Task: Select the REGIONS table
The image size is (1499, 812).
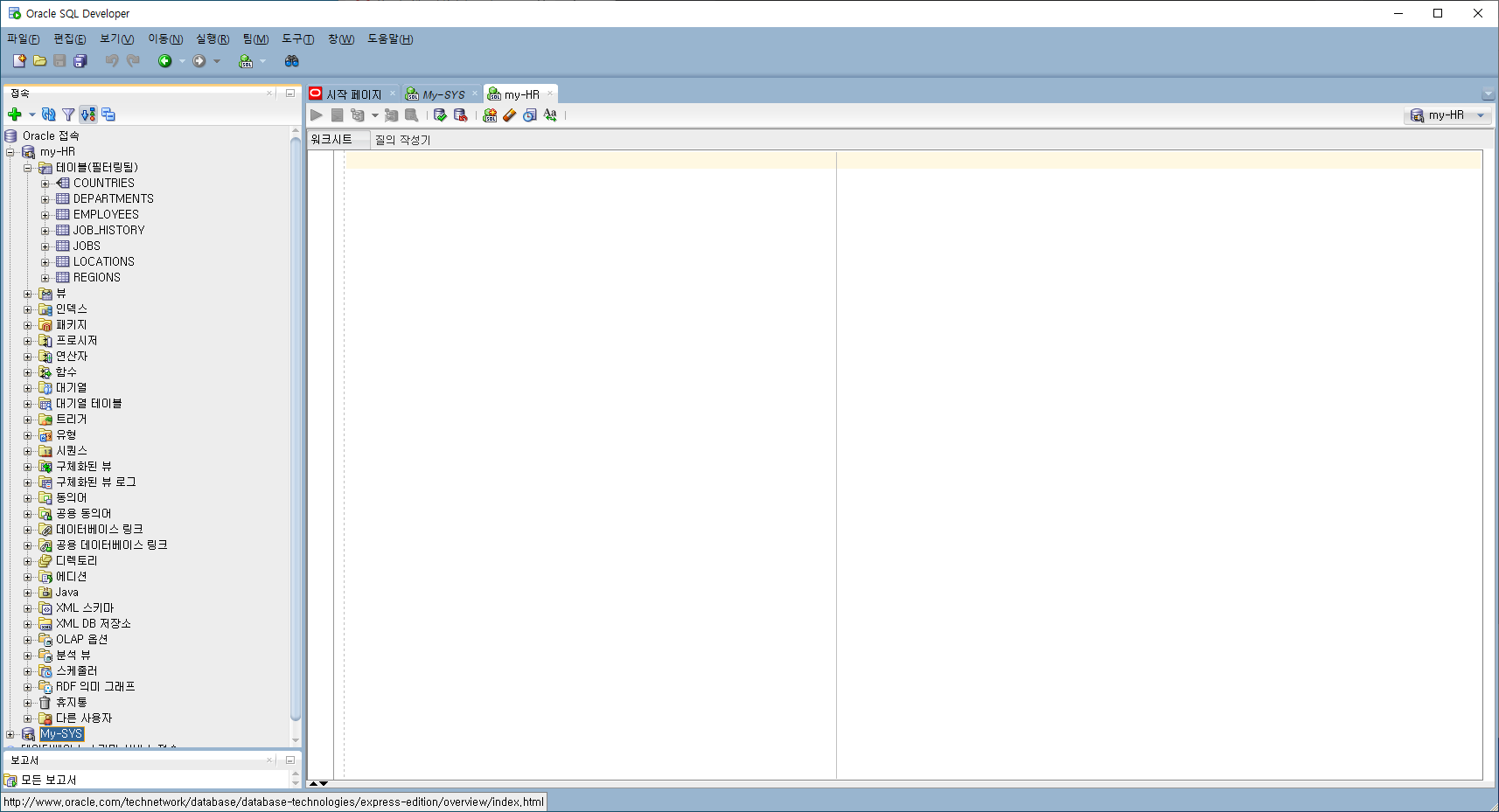Action: 97,278
